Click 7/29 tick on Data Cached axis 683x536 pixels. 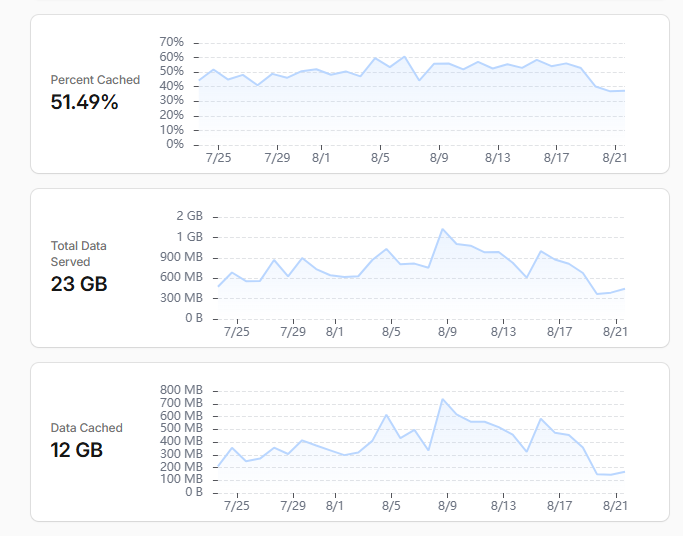[x=293, y=506]
